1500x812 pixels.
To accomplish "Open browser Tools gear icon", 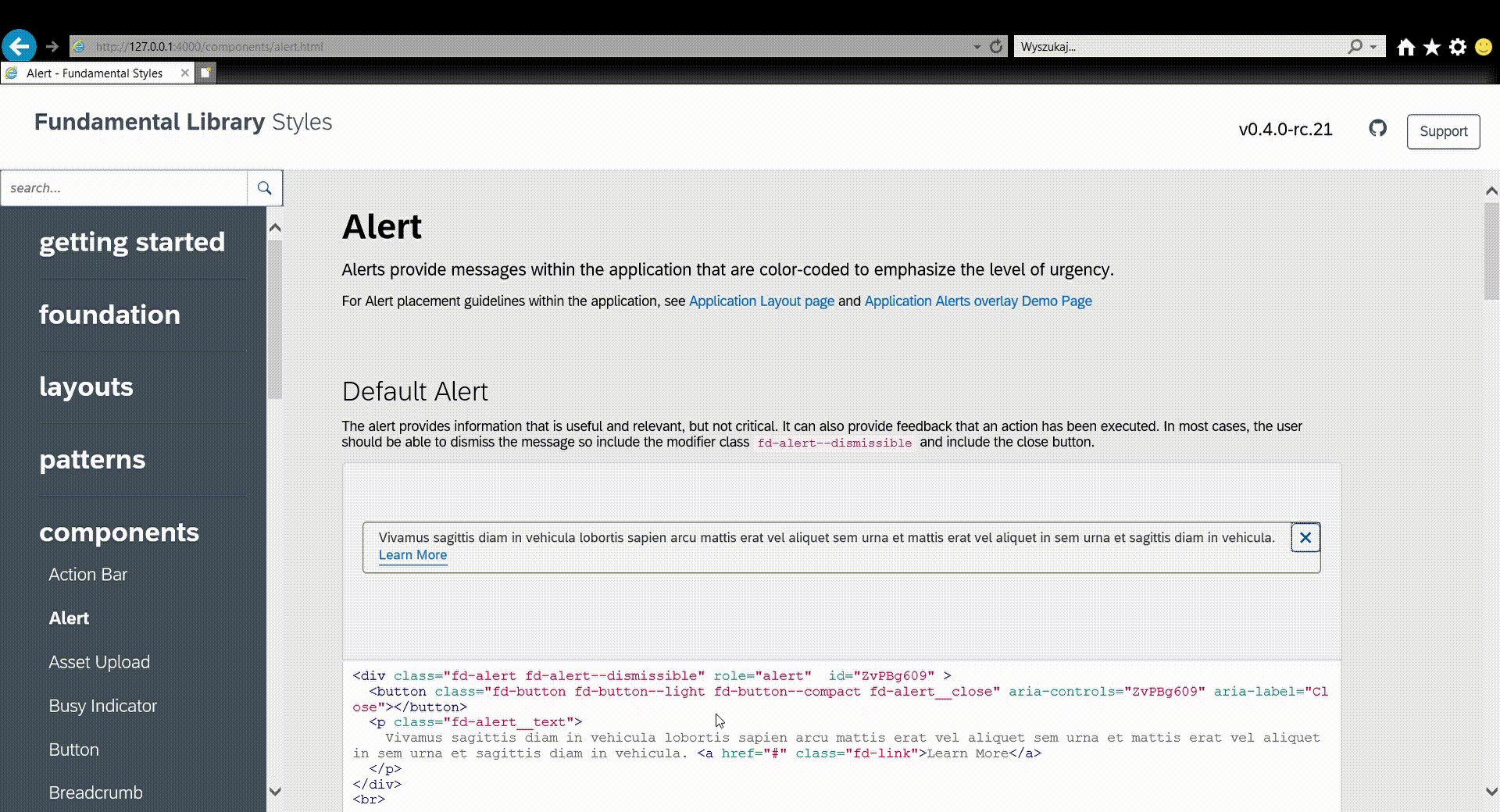I will [x=1458, y=48].
